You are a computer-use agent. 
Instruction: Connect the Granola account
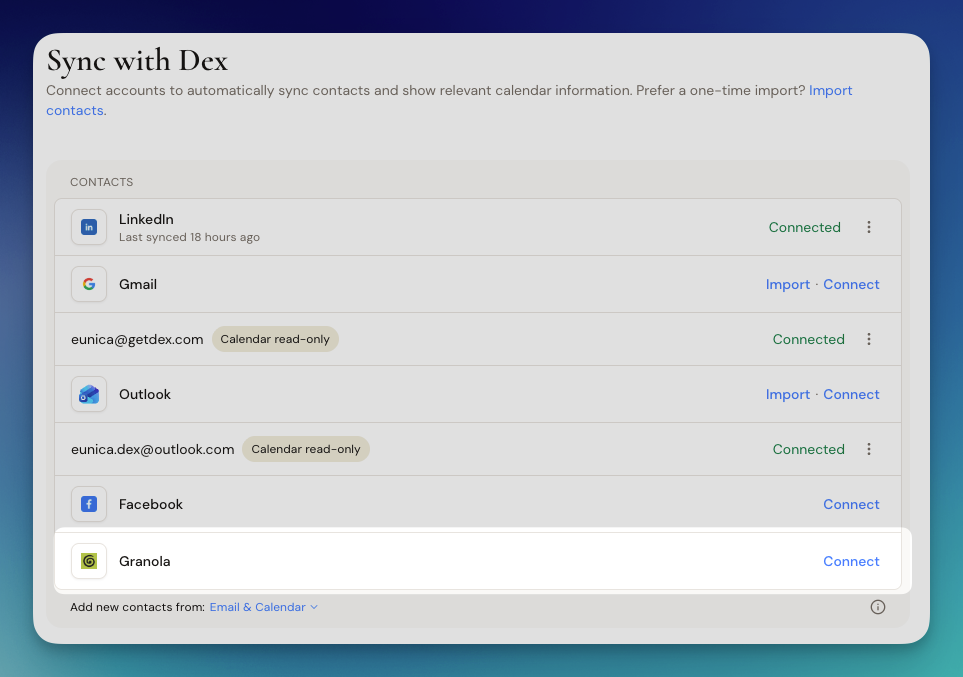851,562
